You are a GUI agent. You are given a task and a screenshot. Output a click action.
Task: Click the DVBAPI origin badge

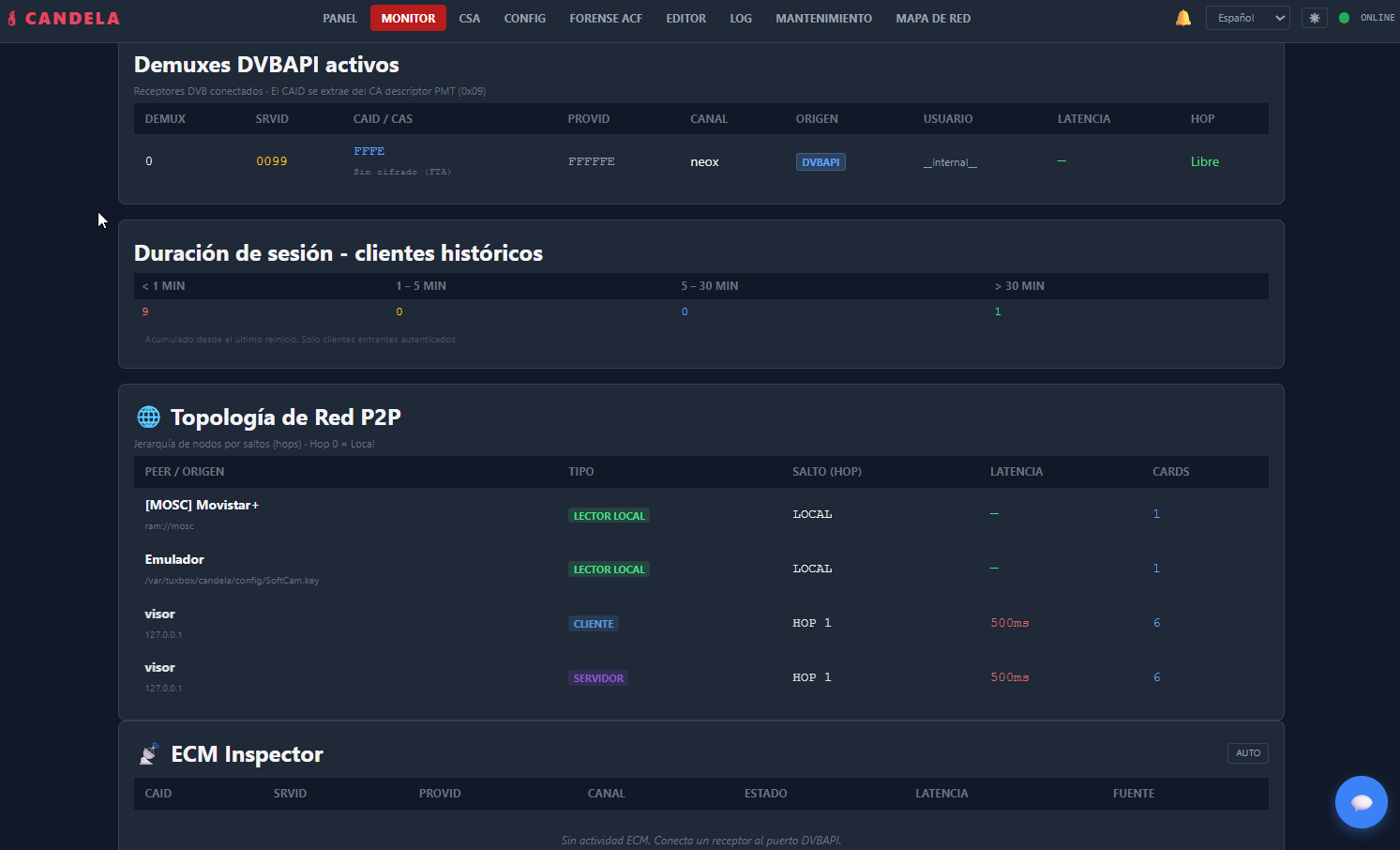(820, 162)
